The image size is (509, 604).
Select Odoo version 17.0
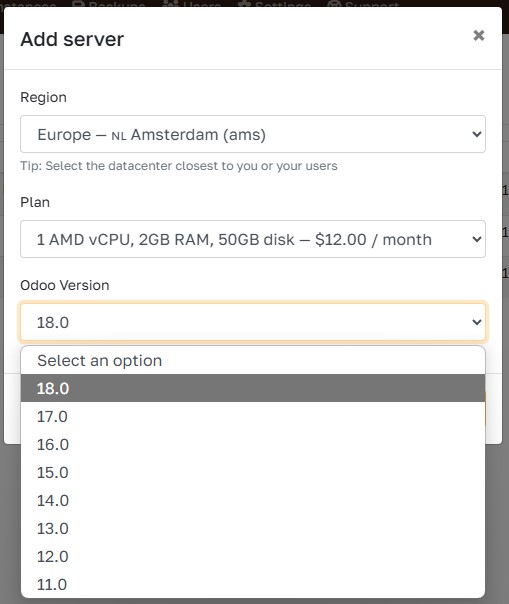[253, 416]
